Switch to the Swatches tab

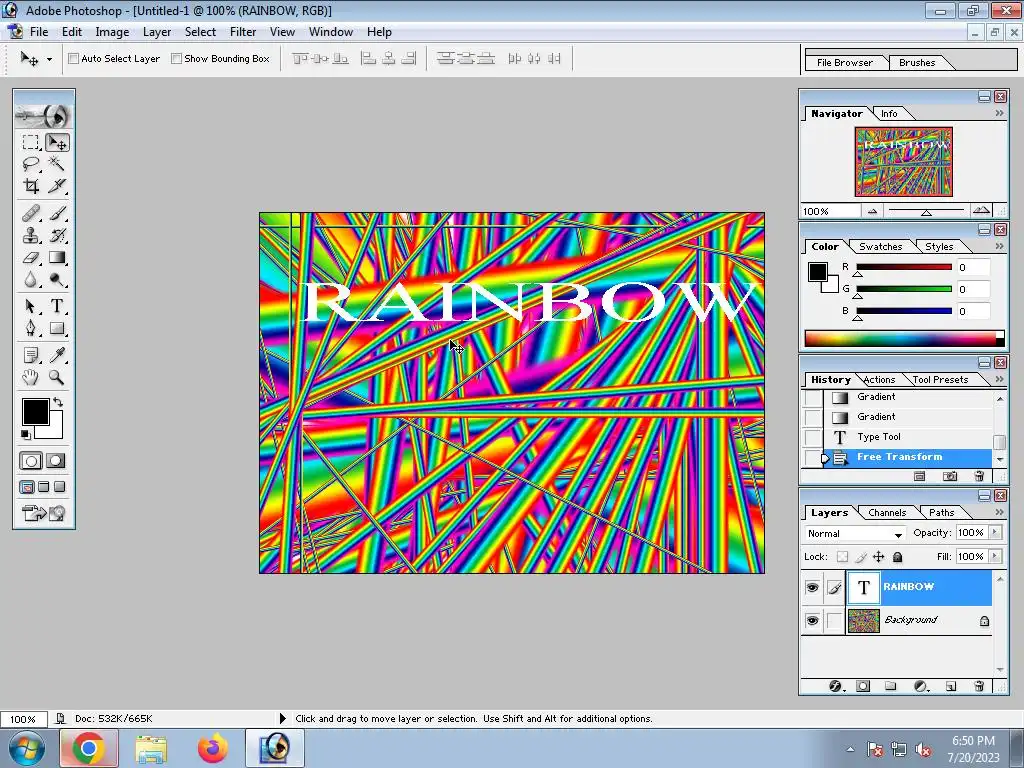(x=880, y=246)
